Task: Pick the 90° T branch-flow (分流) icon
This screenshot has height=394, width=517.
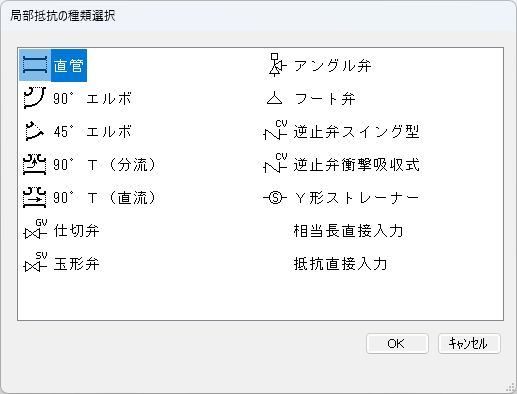Action: click(35, 164)
